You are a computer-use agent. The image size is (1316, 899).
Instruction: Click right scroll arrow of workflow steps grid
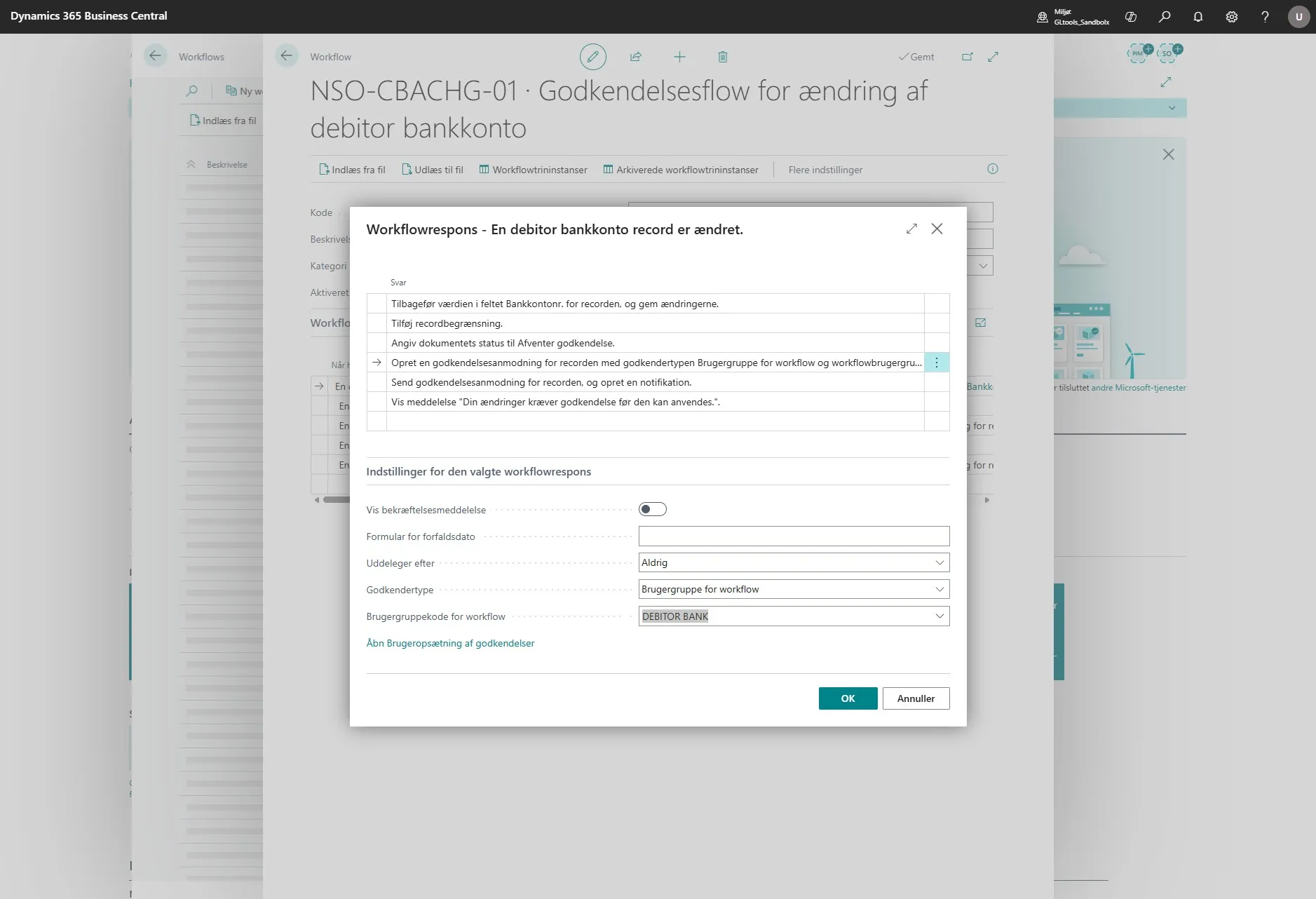(987, 500)
